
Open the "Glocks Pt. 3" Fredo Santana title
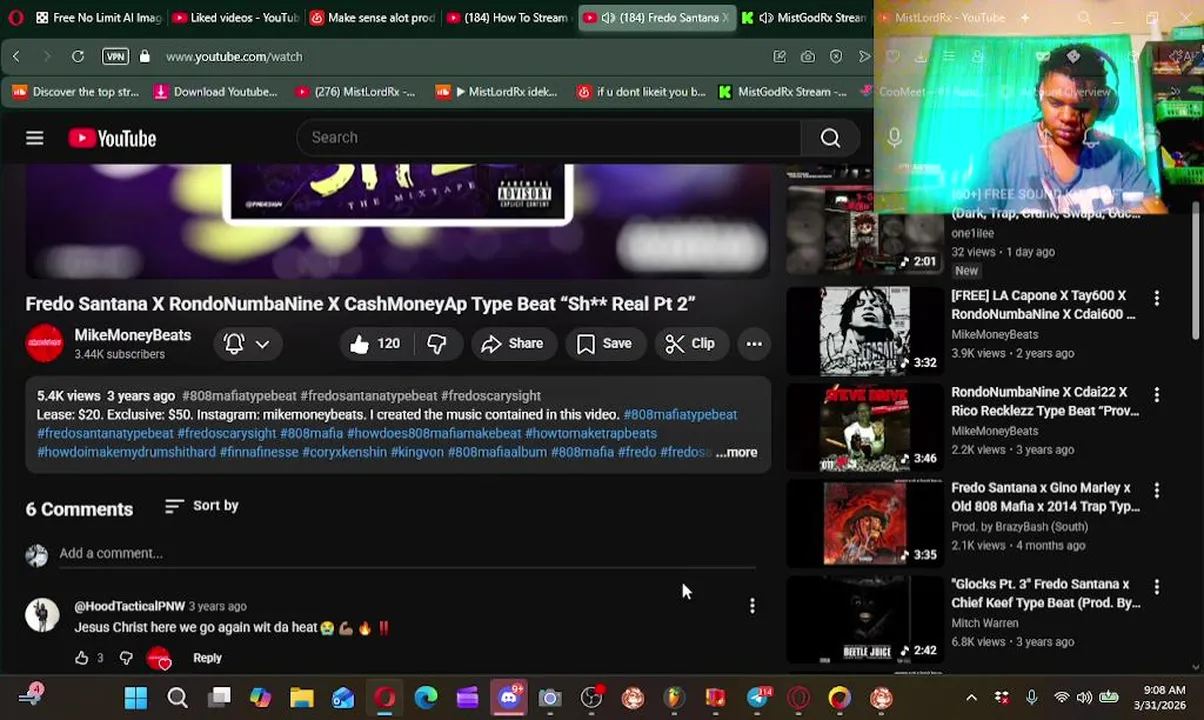pyautogui.click(x=1045, y=593)
